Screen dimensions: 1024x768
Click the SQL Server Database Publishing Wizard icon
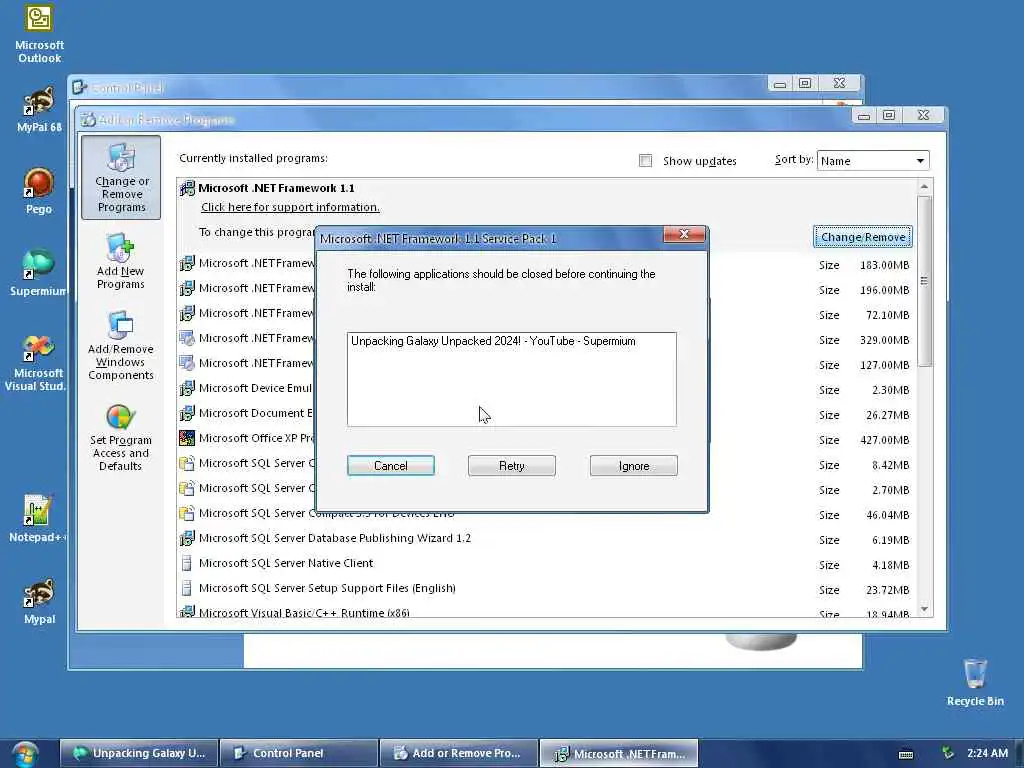click(x=187, y=538)
